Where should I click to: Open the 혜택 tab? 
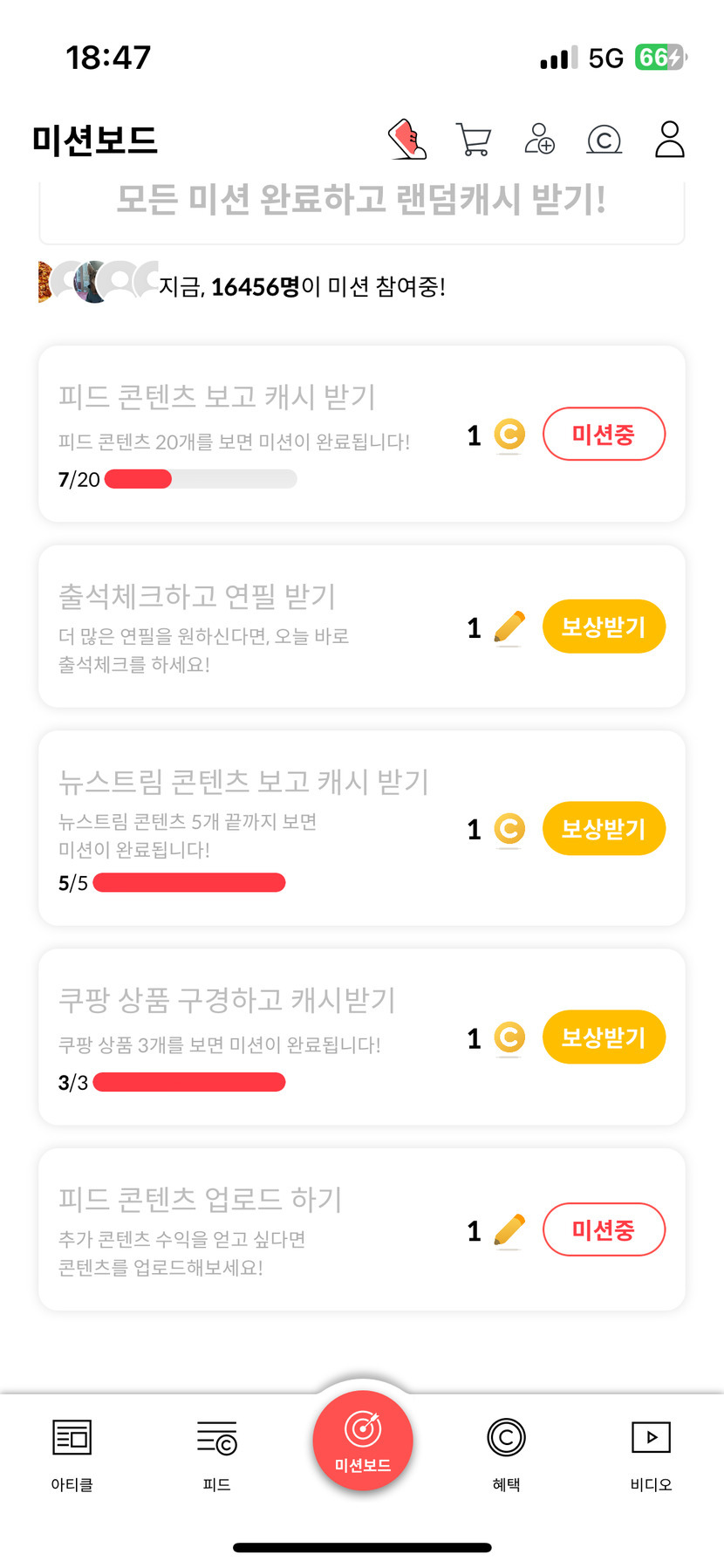tap(506, 1453)
